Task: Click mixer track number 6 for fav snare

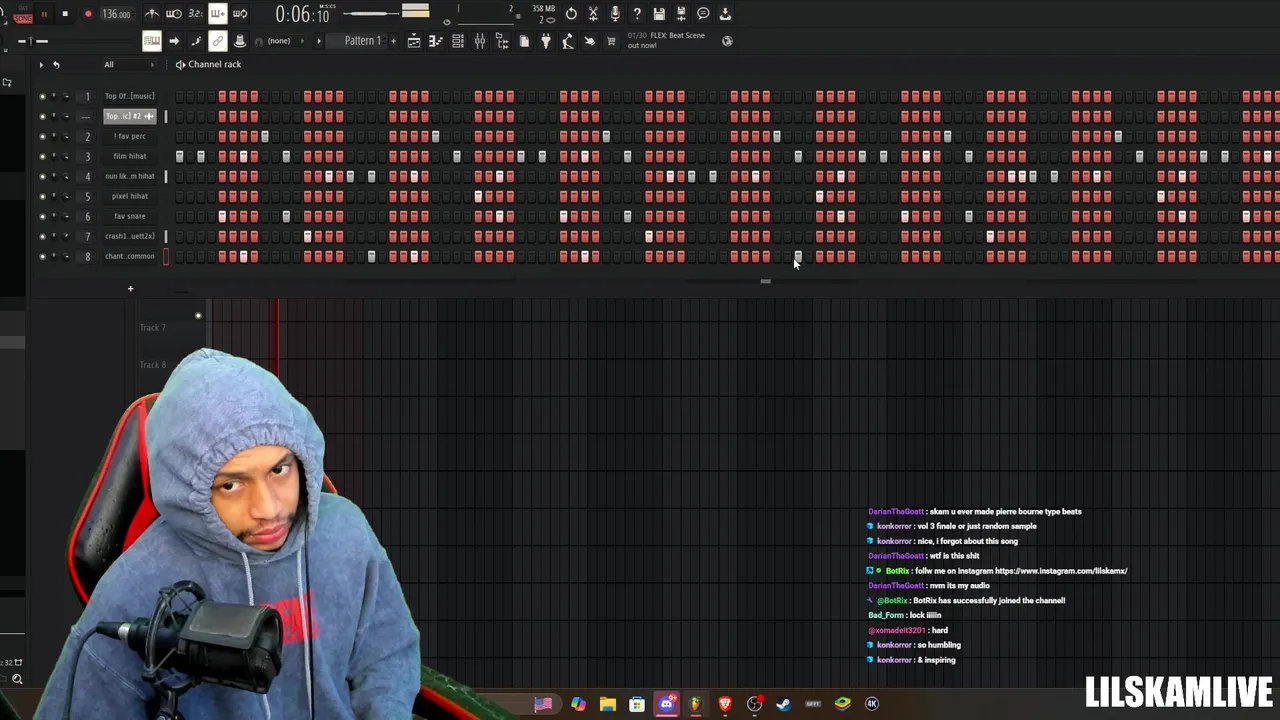Action: pos(87,216)
